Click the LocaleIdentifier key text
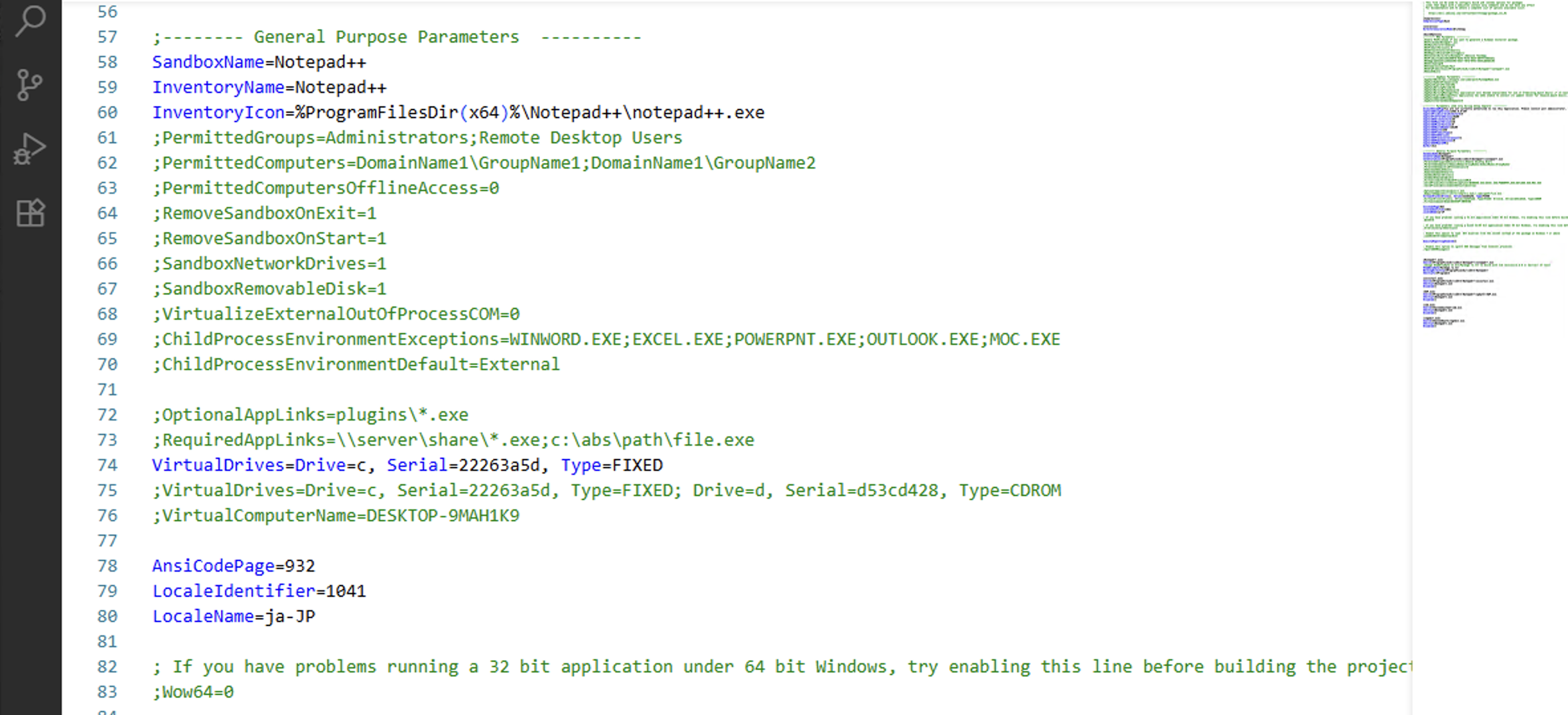This screenshot has width=1568, height=715. 234,592
